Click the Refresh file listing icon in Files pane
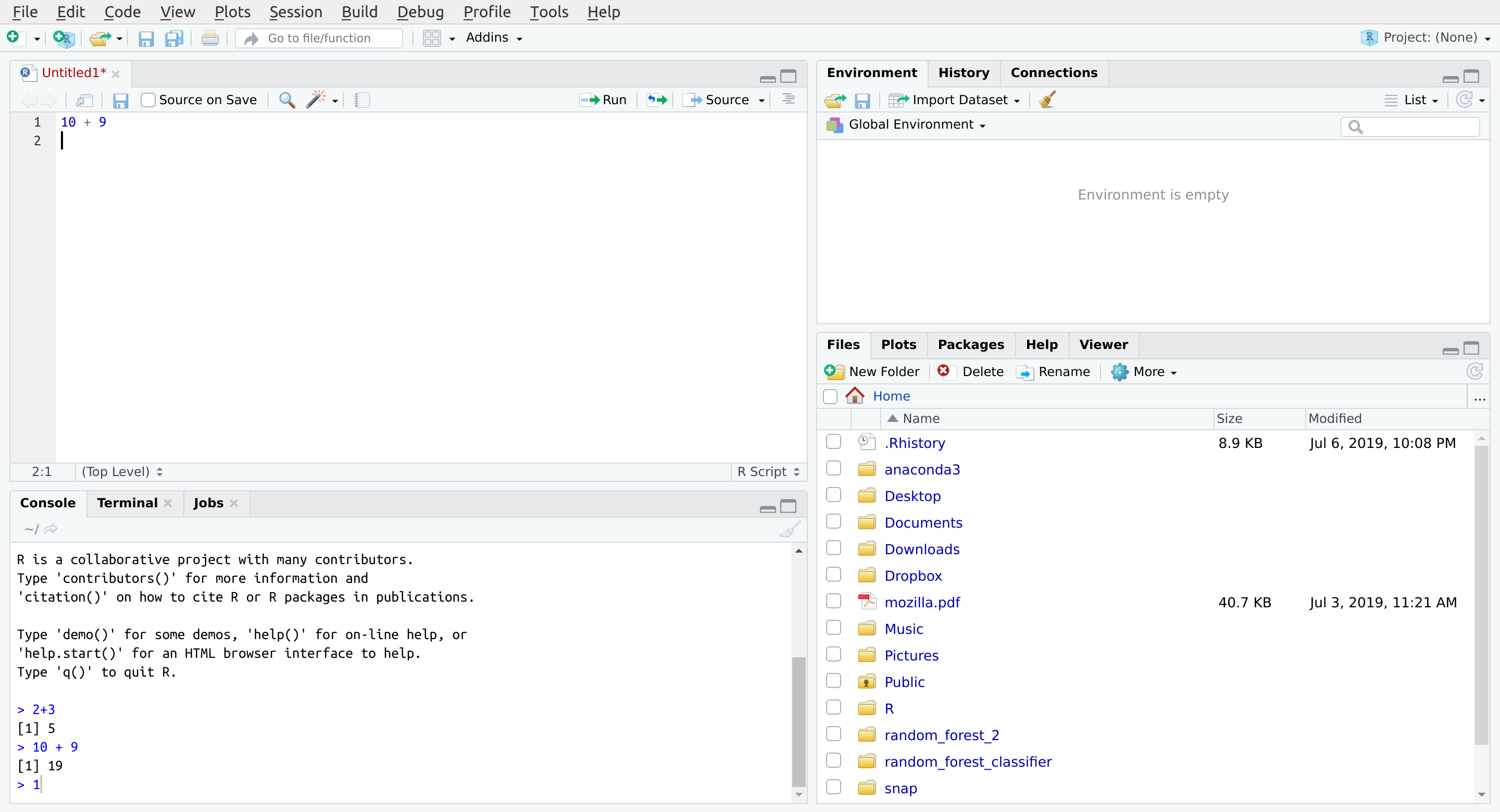This screenshot has height=812, width=1500. coord(1474,371)
